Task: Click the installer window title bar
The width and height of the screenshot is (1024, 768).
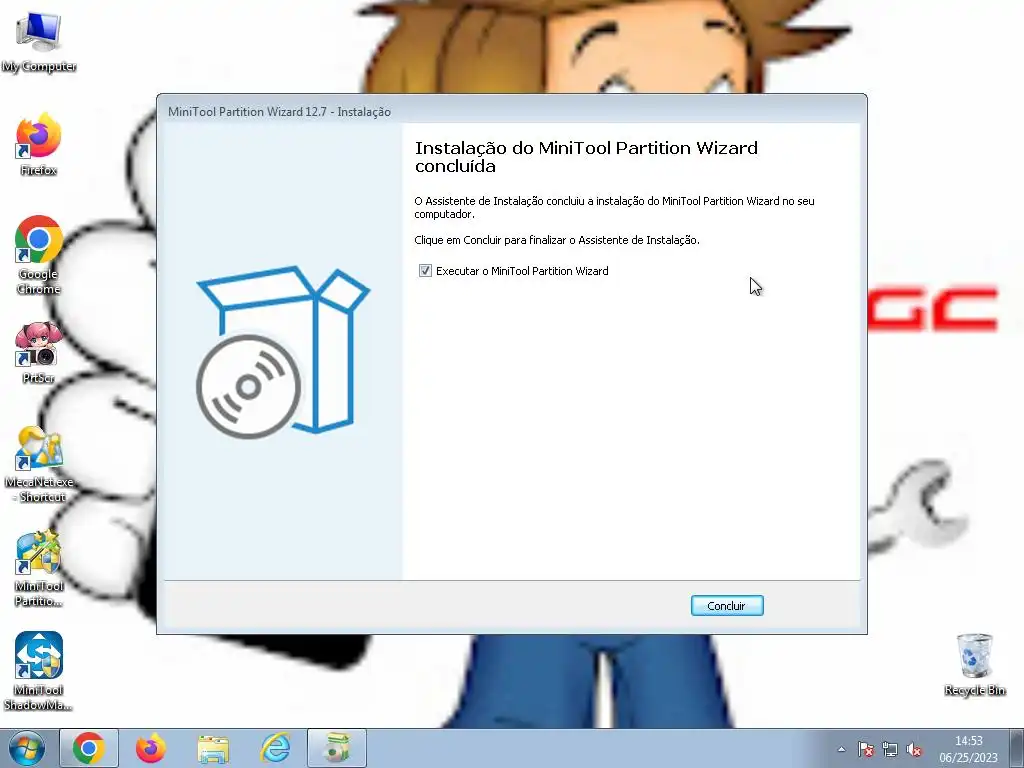Action: pos(512,112)
